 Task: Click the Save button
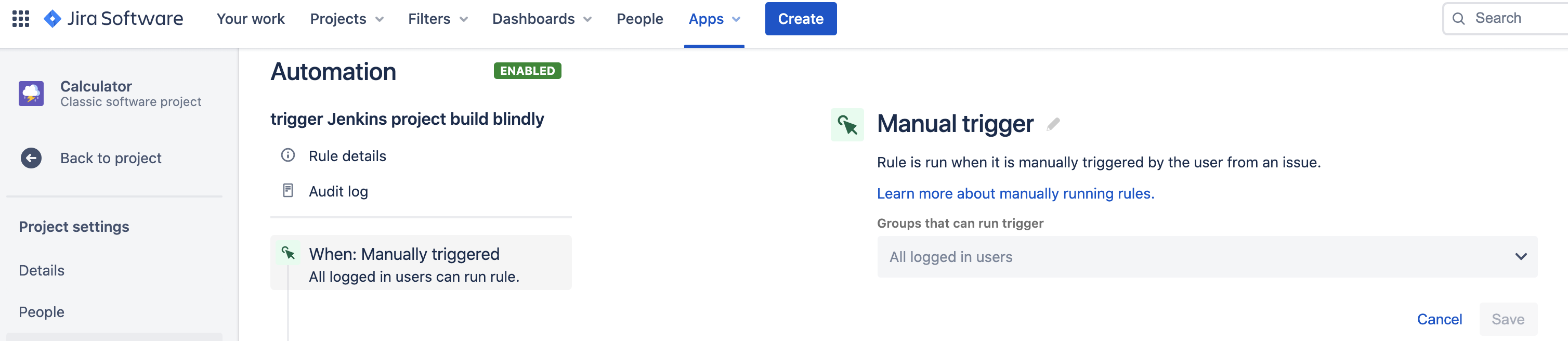(x=1508, y=319)
